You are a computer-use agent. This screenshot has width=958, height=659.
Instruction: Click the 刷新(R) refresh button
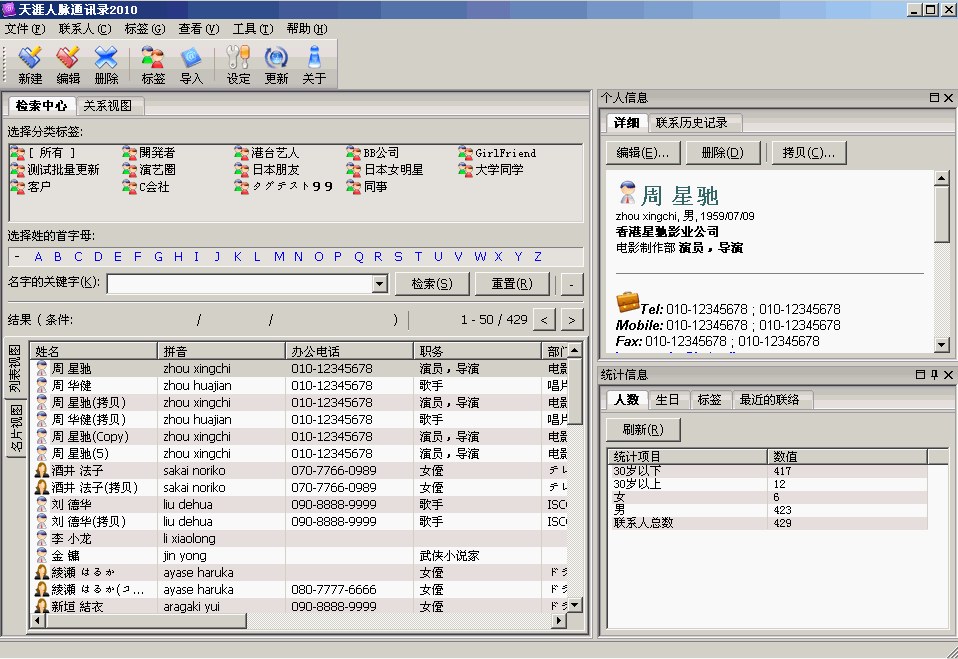pos(643,429)
